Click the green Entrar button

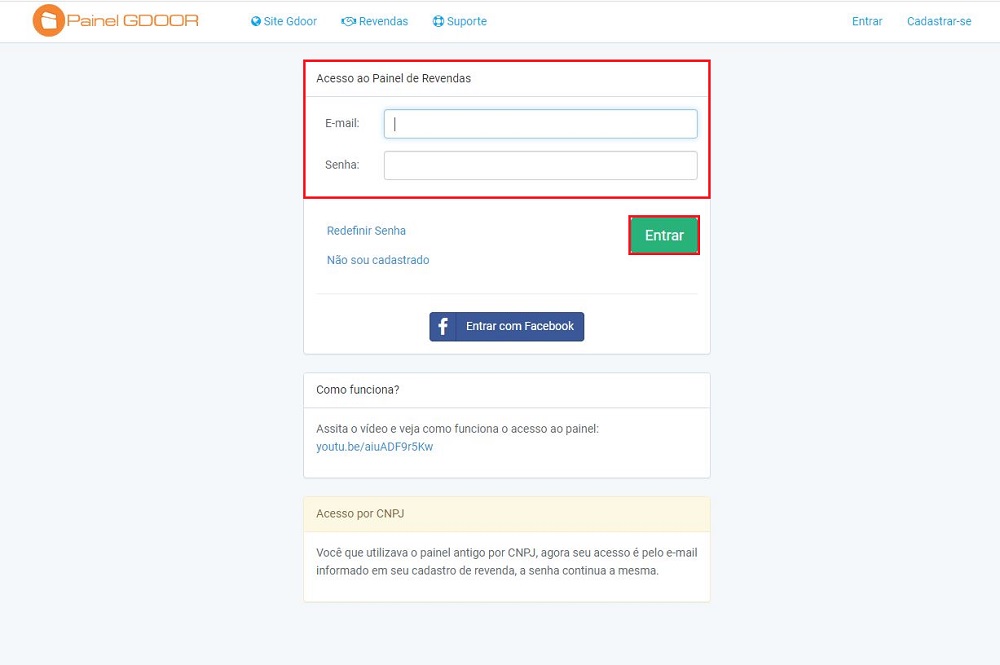(x=664, y=235)
